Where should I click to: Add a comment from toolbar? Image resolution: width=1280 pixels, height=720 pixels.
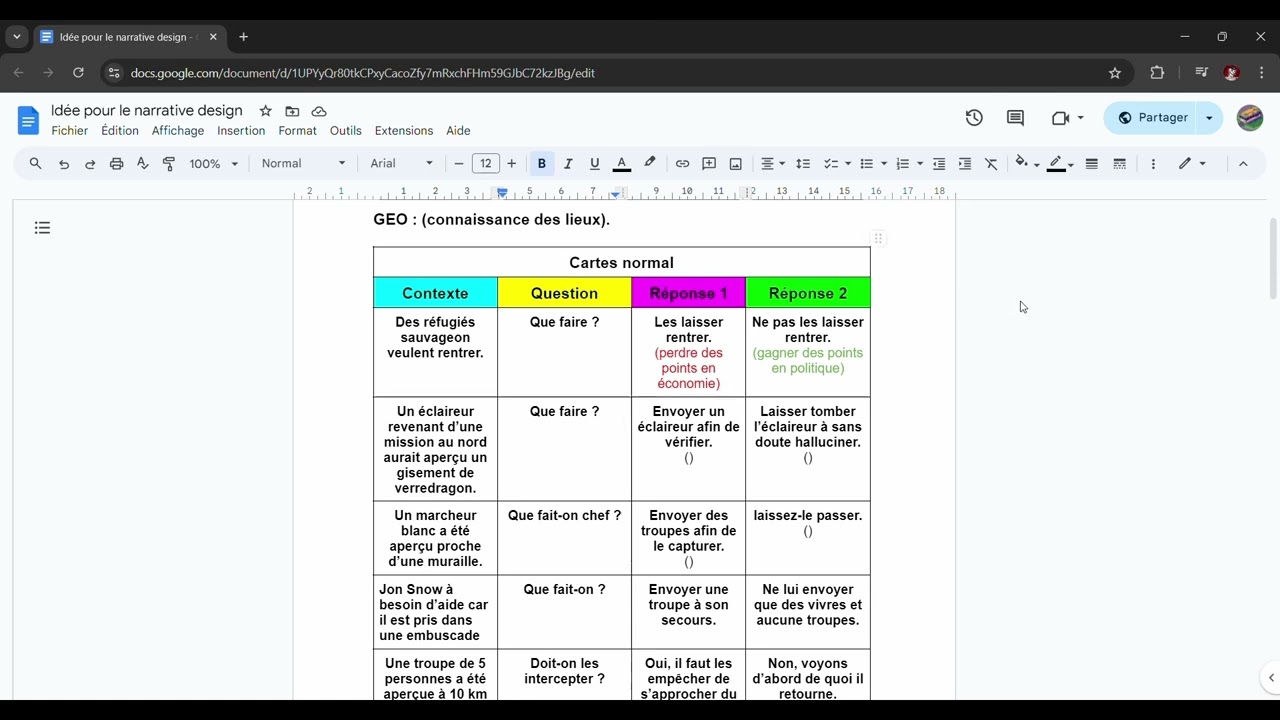(709, 164)
